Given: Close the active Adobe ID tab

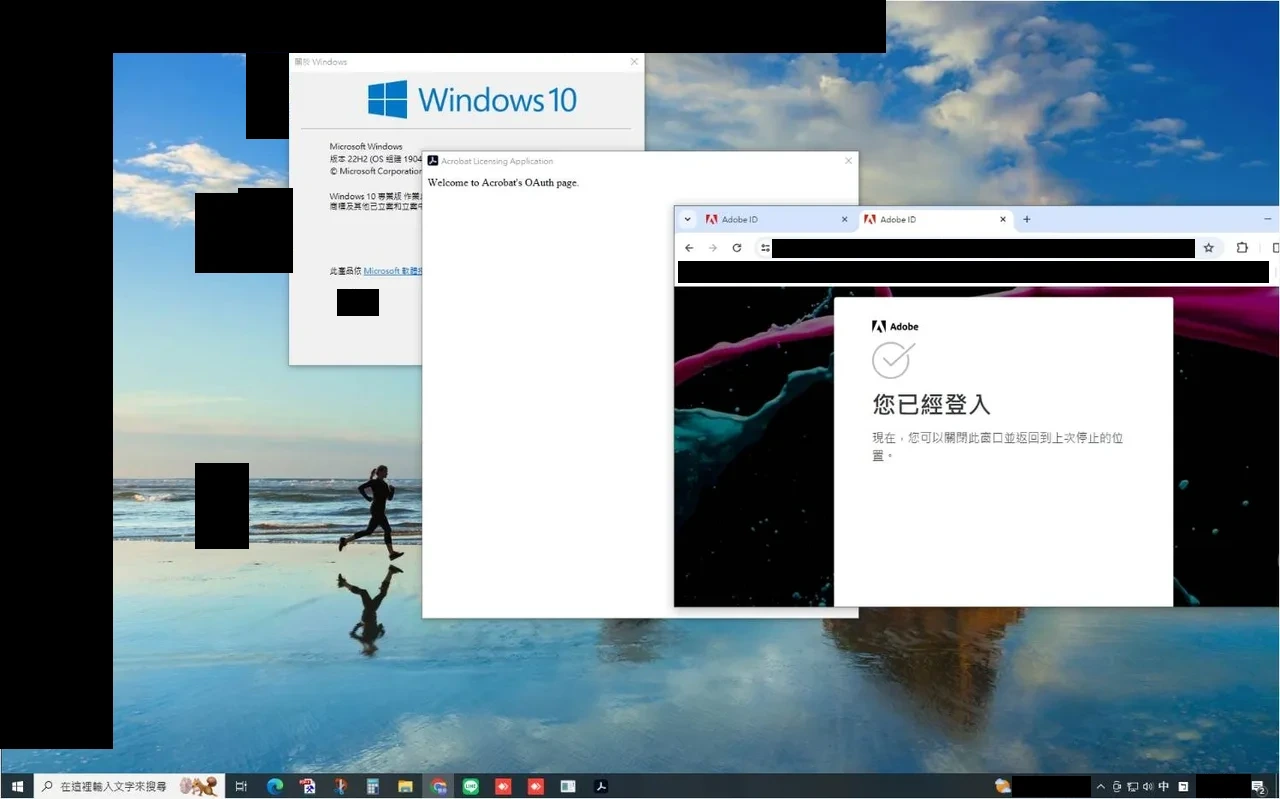Looking at the screenshot, I should tap(1003, 219).
